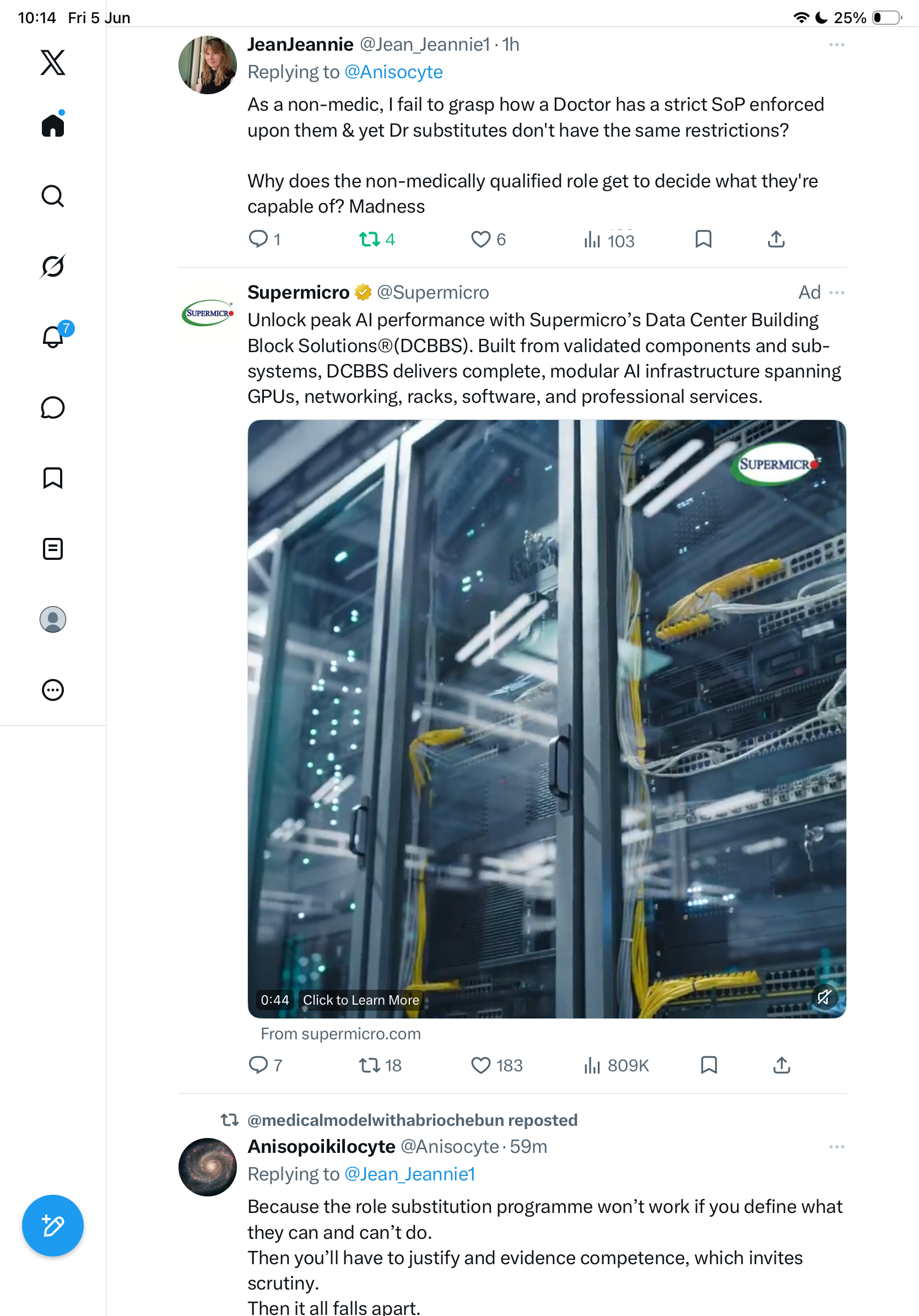Compose a new post with the blue button

(53, 1226)
